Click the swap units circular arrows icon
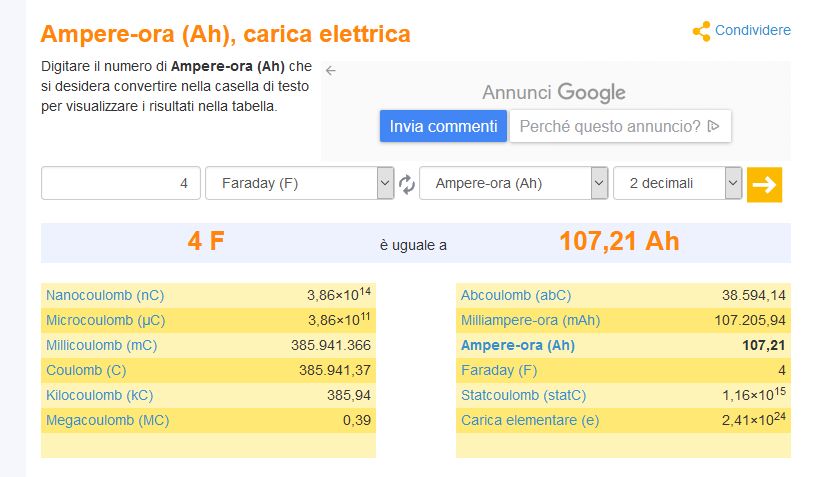816x477 pixels. click(406, 184)
